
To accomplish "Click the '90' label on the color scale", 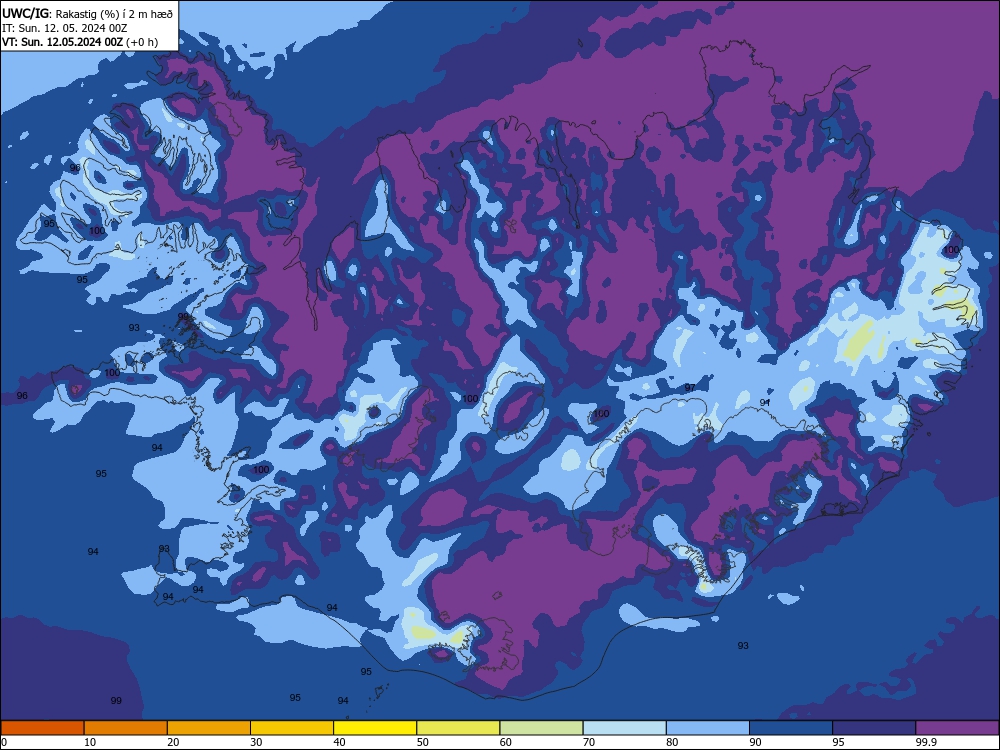I will coord(755,742).
